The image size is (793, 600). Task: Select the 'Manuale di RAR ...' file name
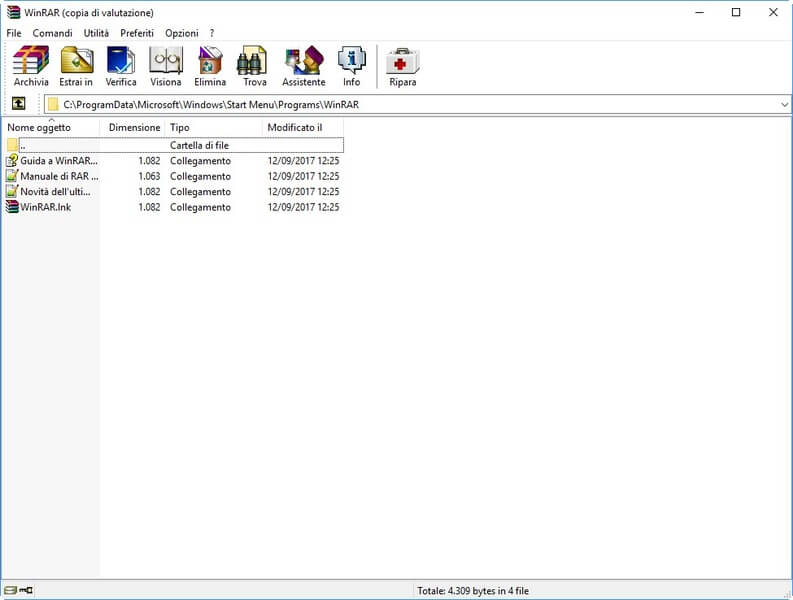[x=59, y=176]
